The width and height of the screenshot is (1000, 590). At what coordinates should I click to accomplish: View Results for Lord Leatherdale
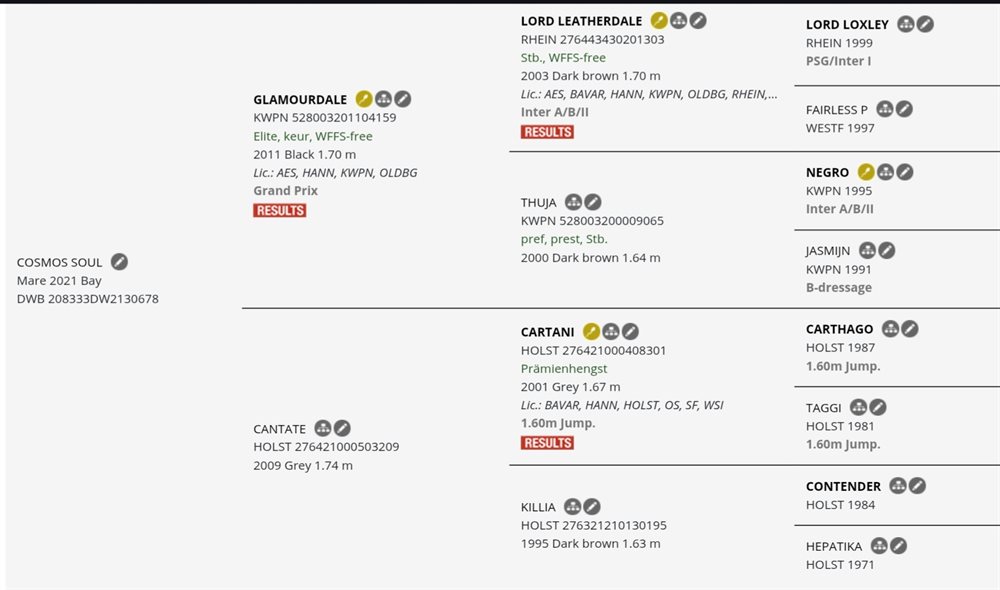(547, 132)
